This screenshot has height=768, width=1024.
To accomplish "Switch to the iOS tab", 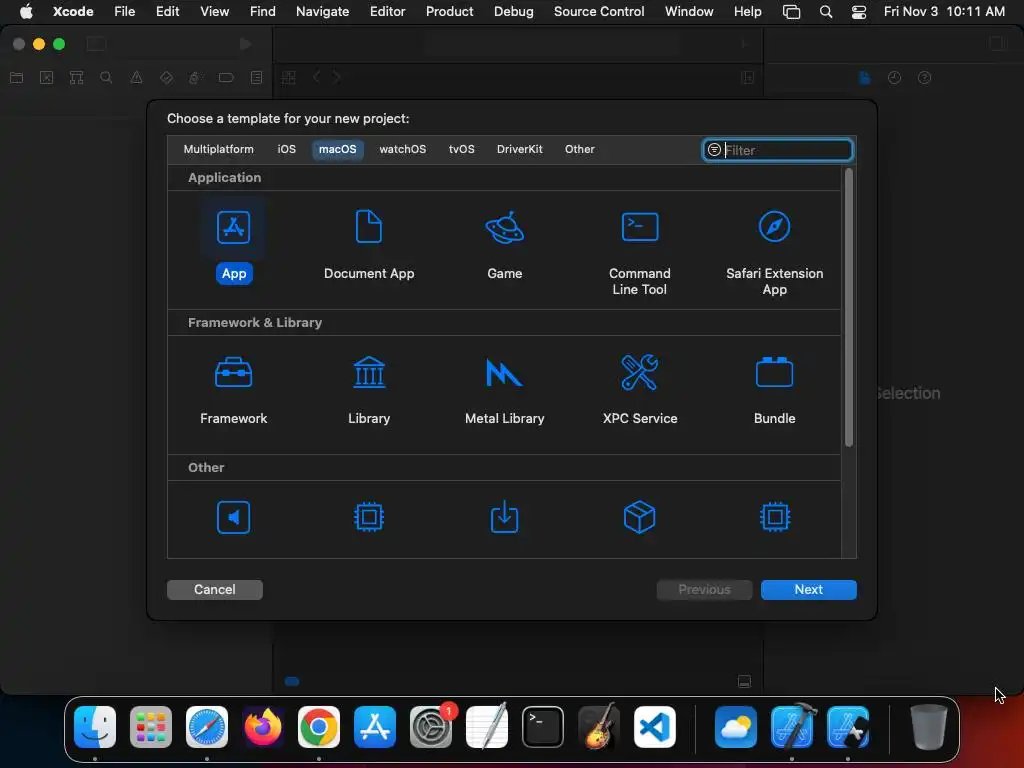I will [286, 149].
